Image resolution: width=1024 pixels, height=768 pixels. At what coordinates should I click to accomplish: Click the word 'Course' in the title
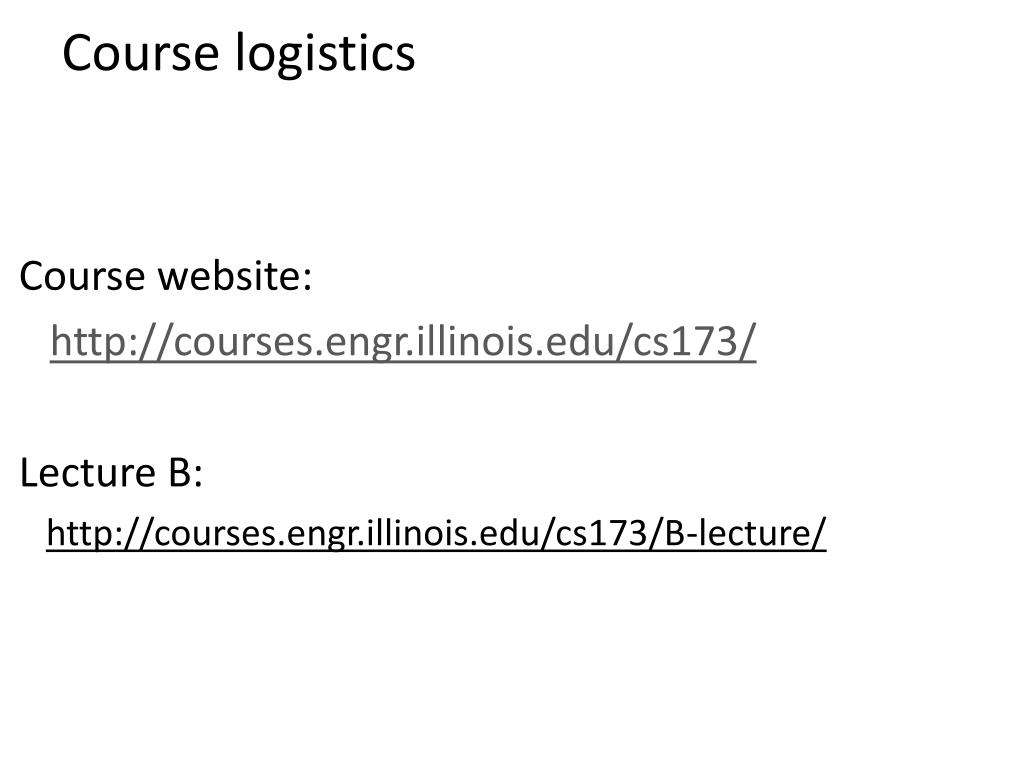point(140,54)
